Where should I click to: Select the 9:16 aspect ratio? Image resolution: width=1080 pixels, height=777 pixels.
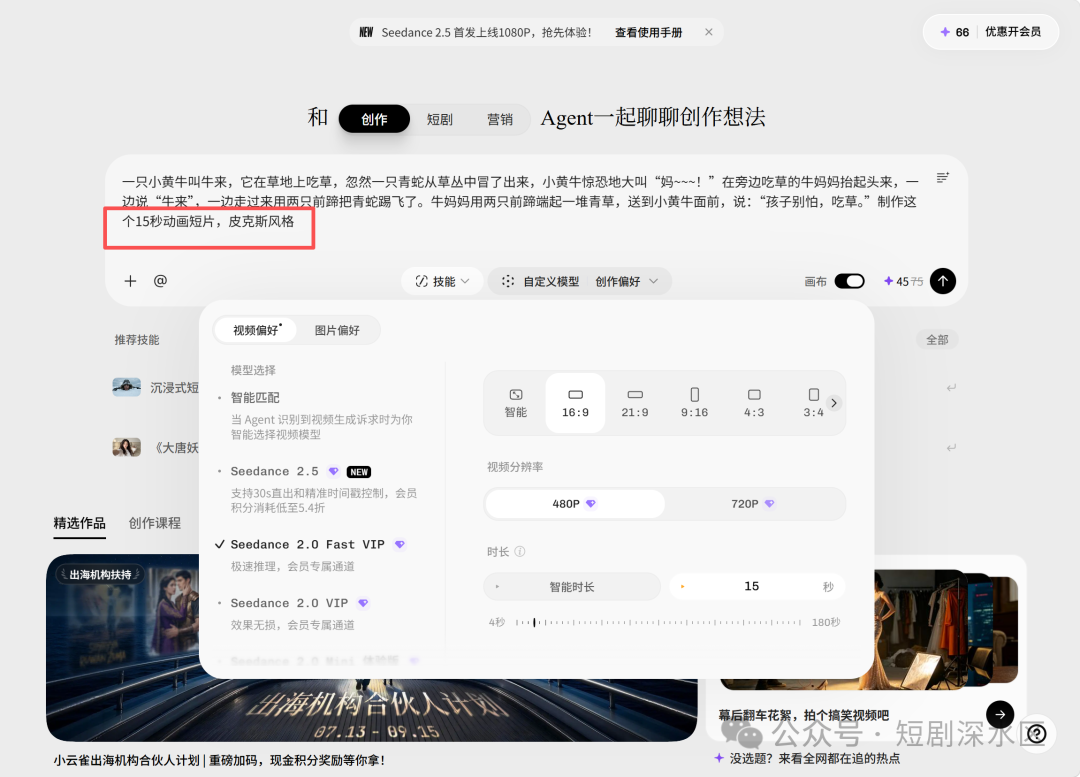(x=694, y=403)
